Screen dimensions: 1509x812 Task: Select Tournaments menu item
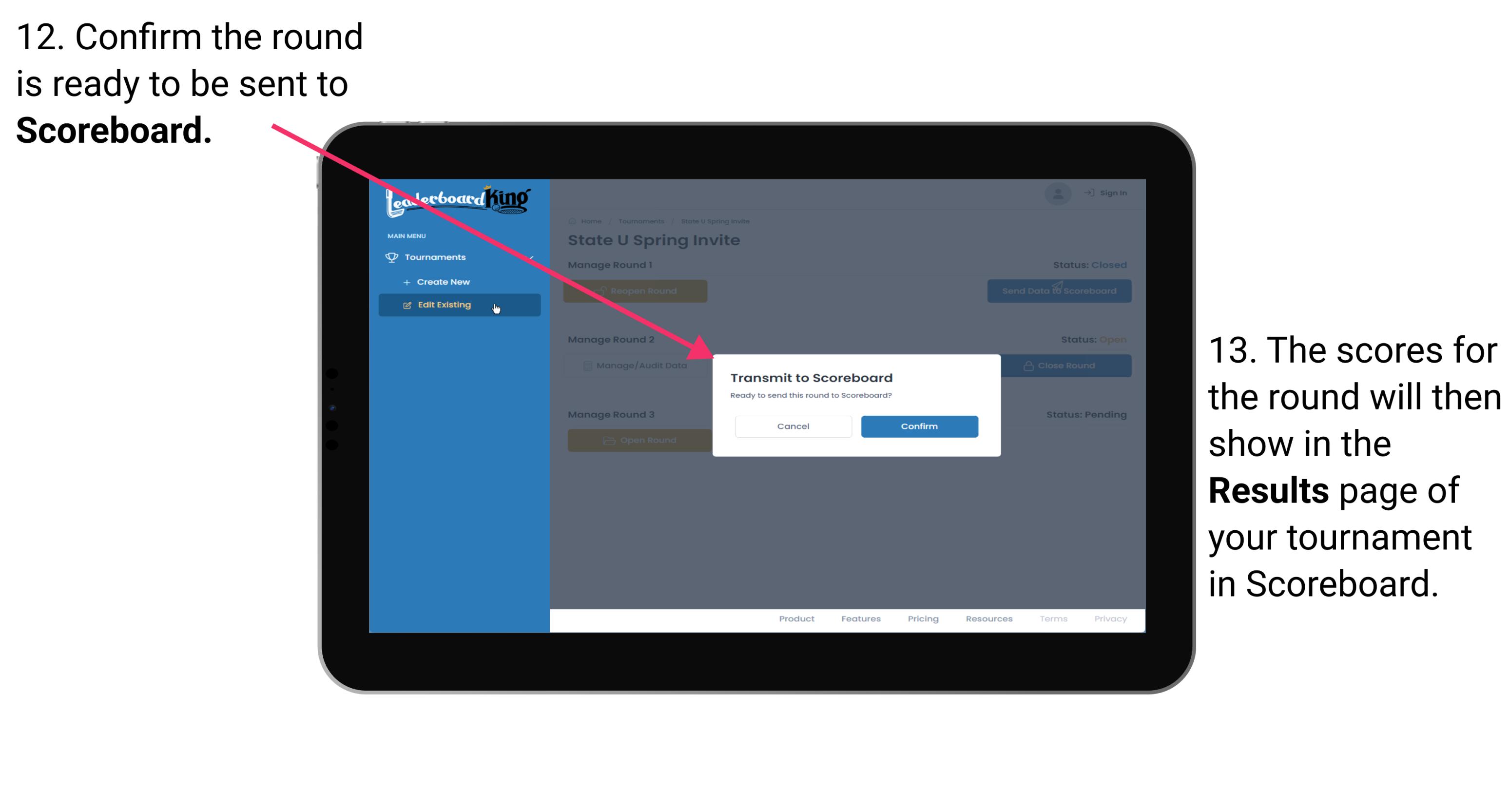[x=436, y=257]
